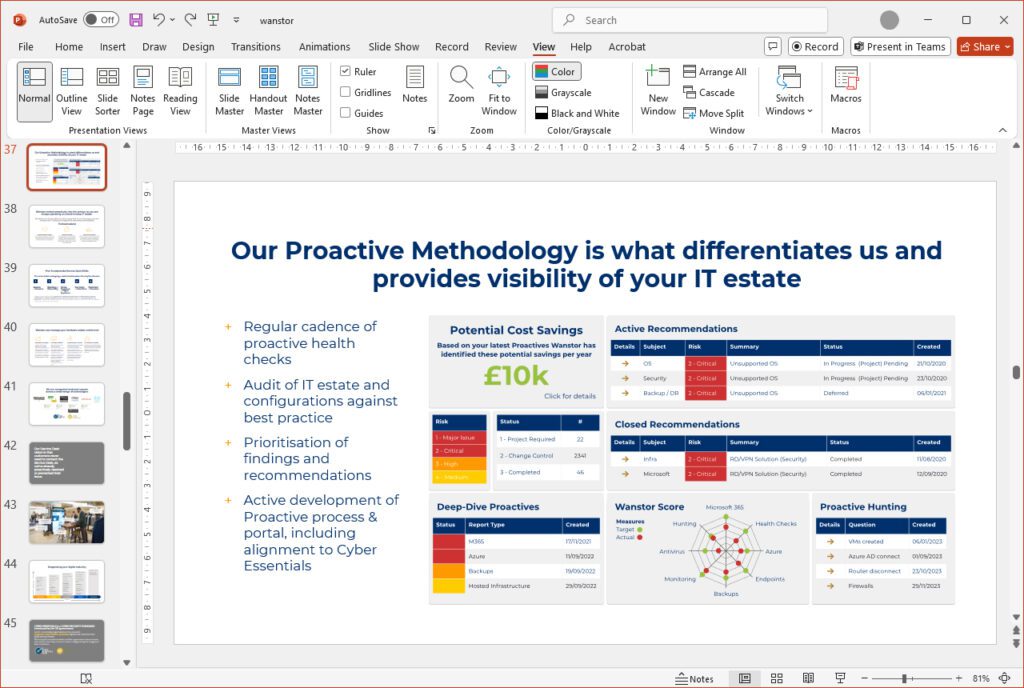The width and height of the screenshot is (1024, 688).
Task: Open the Macros tool
Action: pos(846,86)
